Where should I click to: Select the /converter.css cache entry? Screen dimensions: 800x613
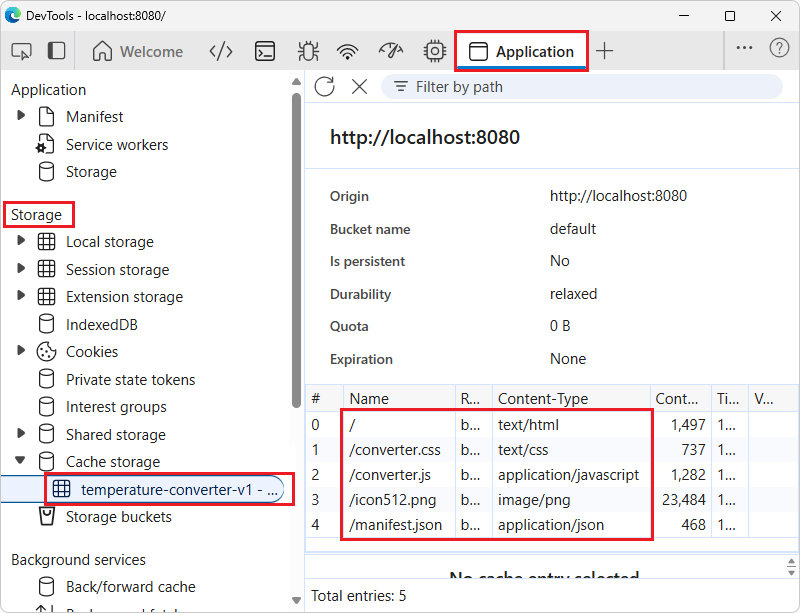[x=396, y=449]
